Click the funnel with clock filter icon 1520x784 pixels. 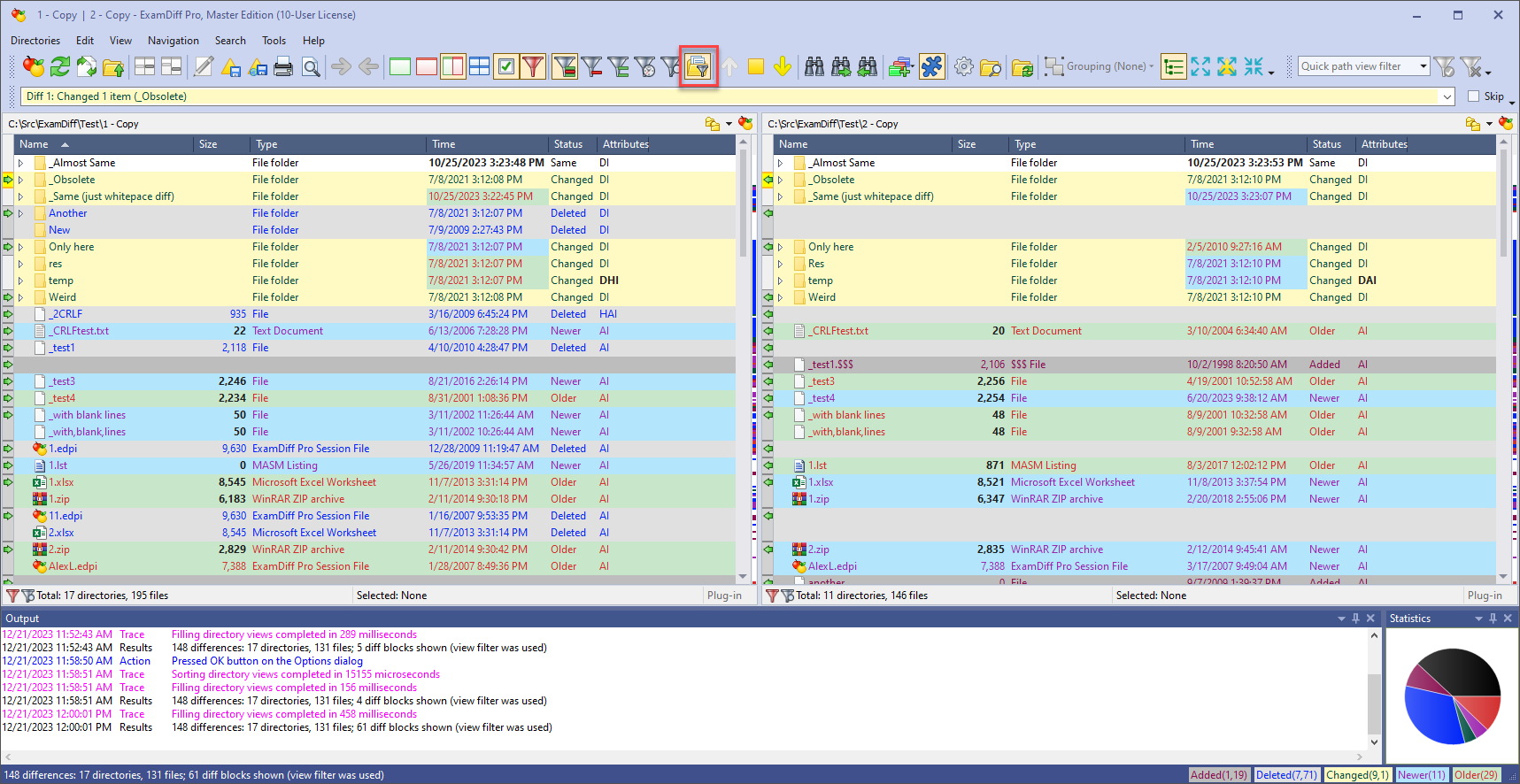645,66
